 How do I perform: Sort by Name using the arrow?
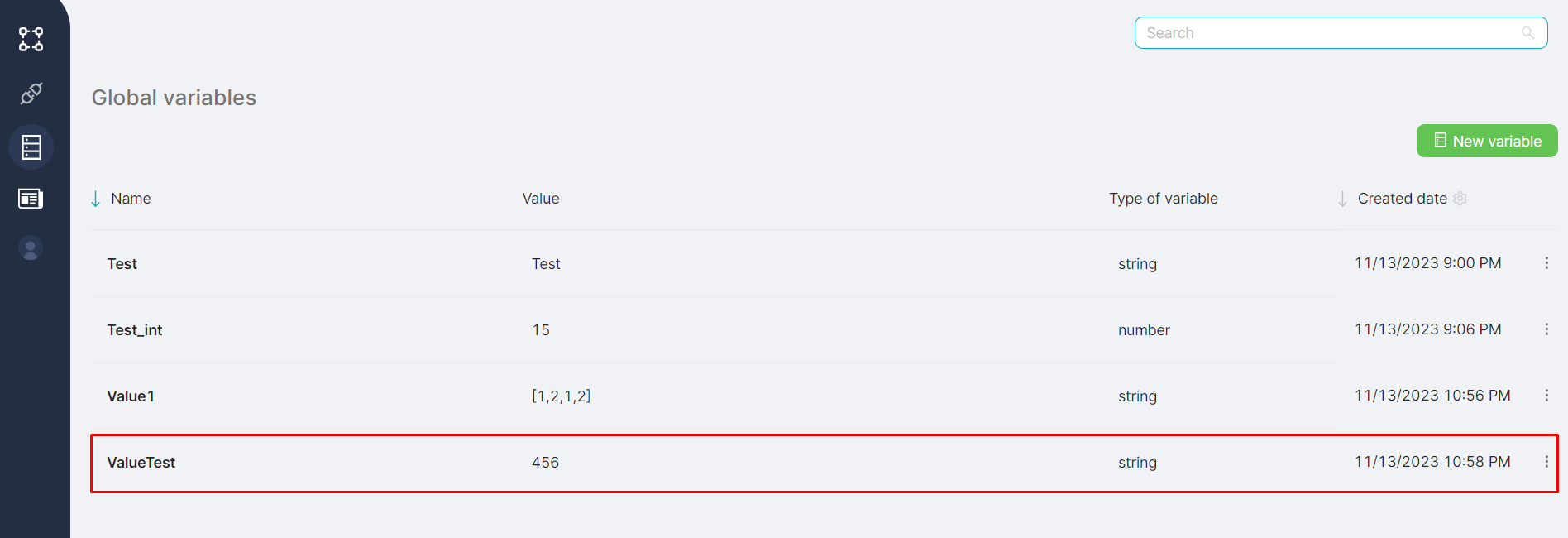96,199
